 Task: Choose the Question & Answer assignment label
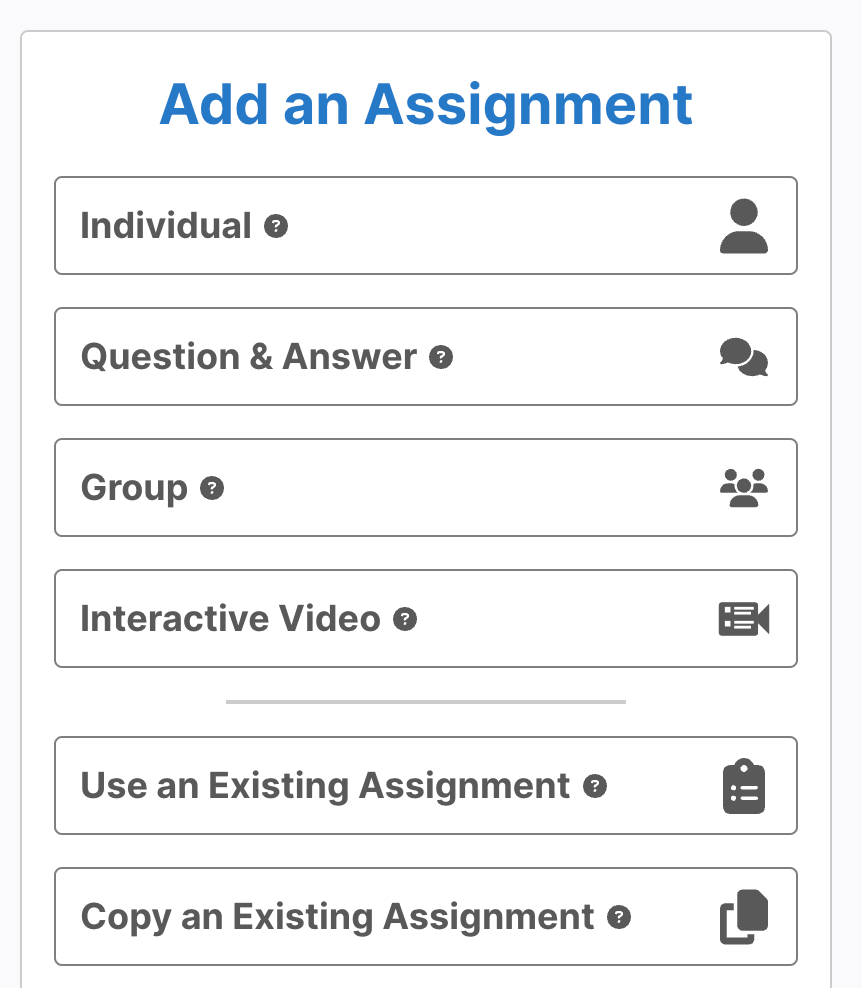click(249, 357)
